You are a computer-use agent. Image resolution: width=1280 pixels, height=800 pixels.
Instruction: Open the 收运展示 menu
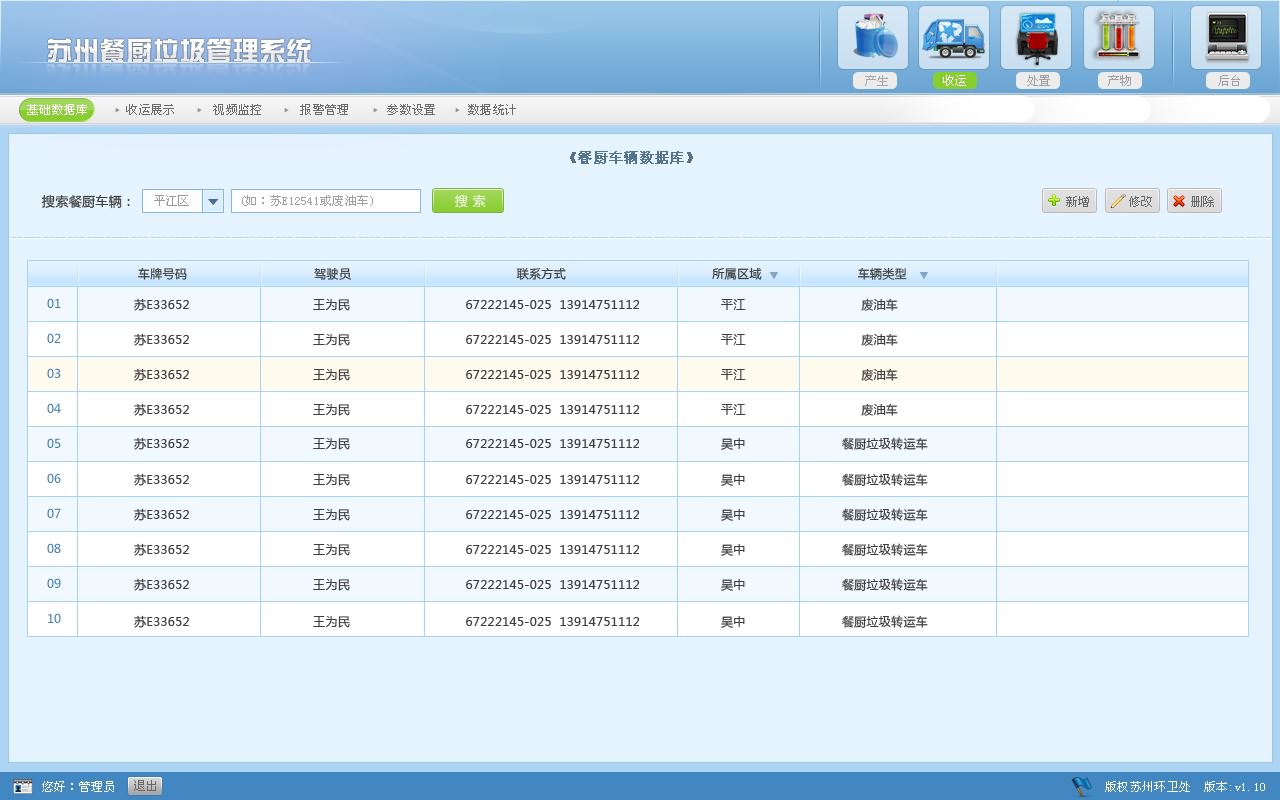(x=150, y=110)
